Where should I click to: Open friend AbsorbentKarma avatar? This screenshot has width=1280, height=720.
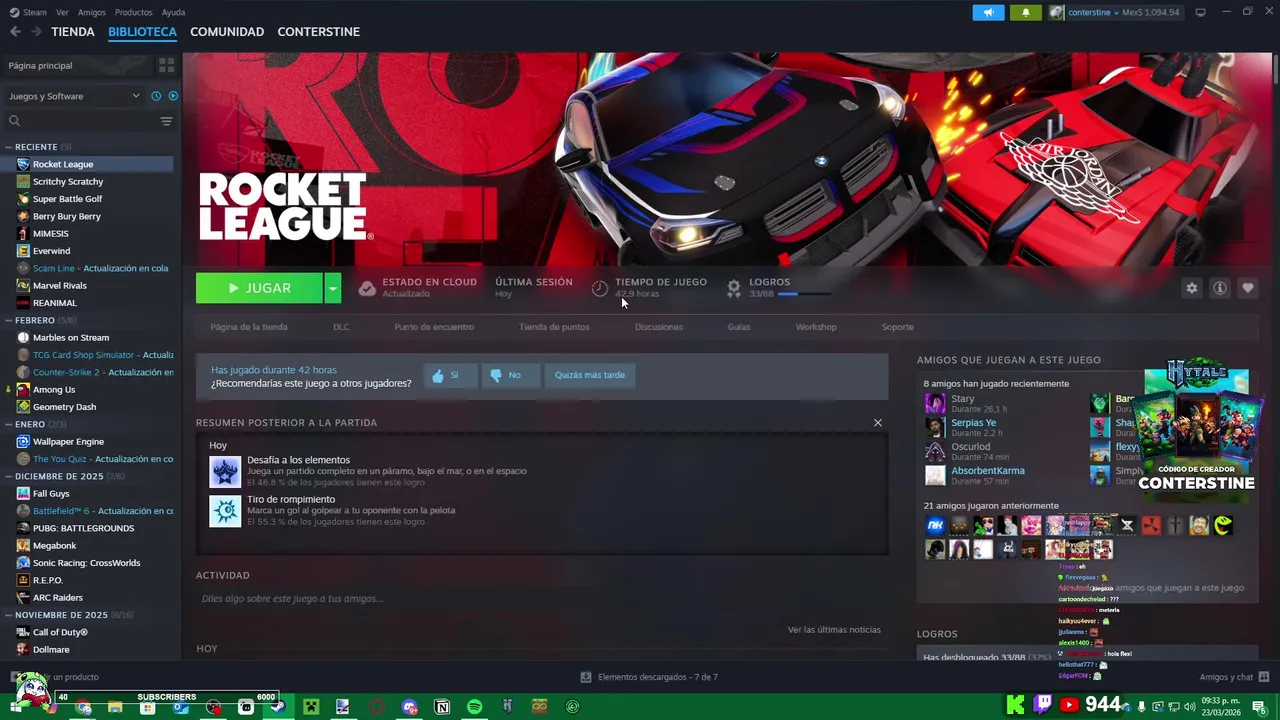935,475
